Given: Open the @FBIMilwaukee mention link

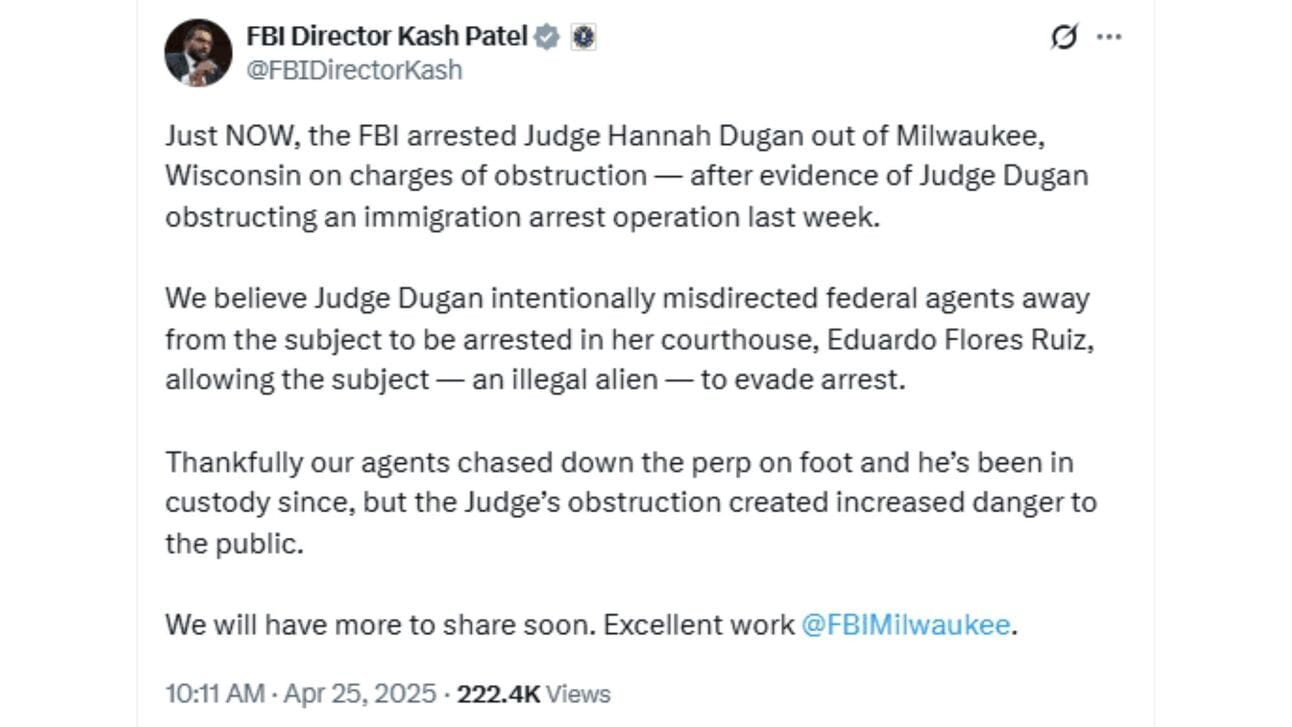Looking at the screenshot, I should pos(906,625).
